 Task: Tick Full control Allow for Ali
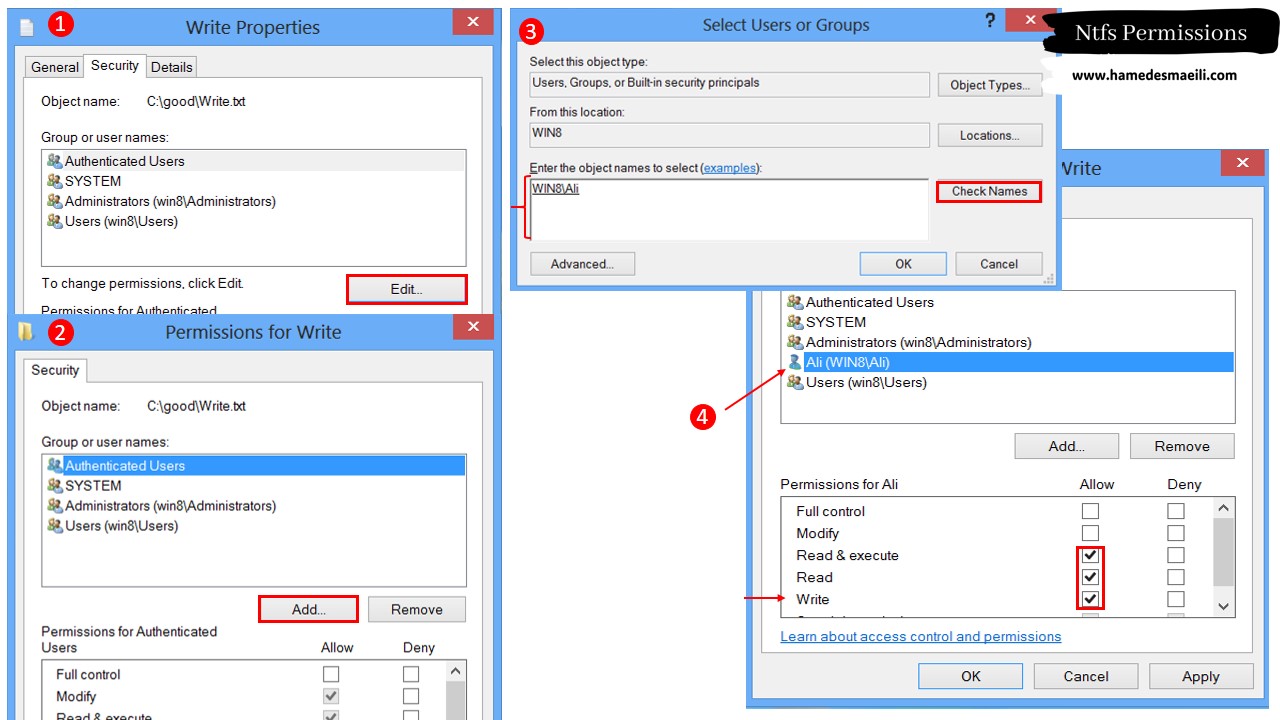1090,511
